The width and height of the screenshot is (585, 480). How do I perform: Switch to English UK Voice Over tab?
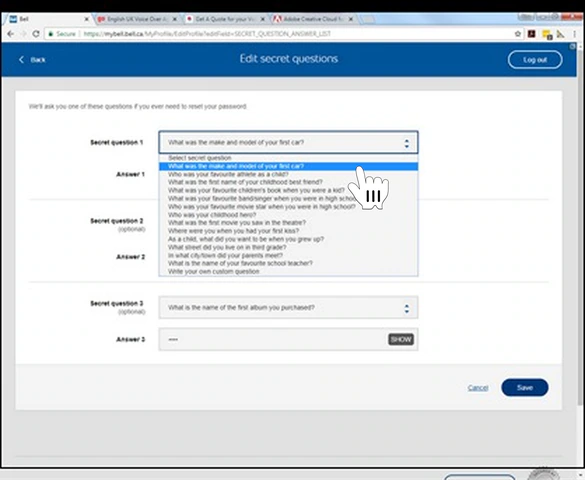[x=136, y=19]
